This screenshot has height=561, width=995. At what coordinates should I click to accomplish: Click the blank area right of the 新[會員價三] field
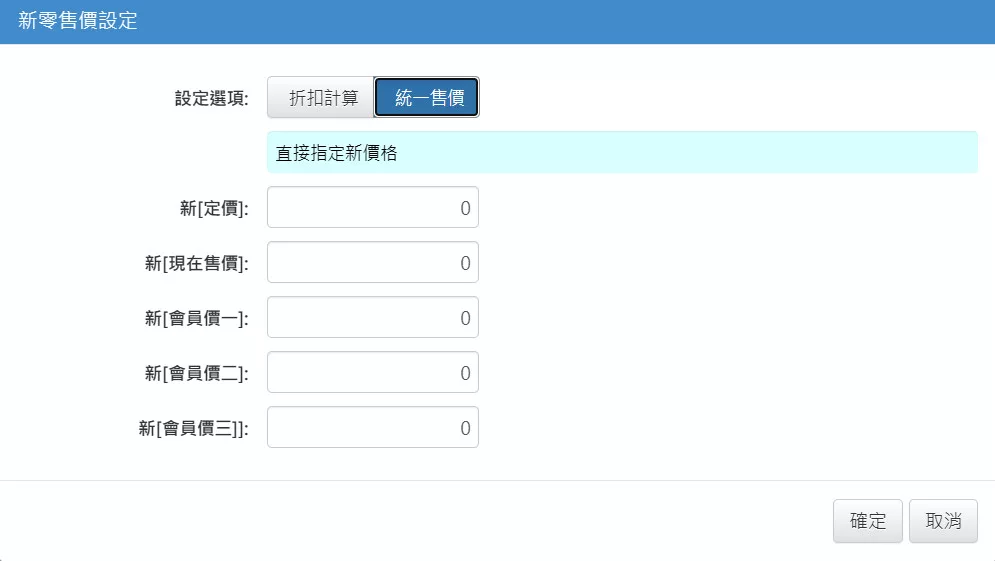(720, 428)
